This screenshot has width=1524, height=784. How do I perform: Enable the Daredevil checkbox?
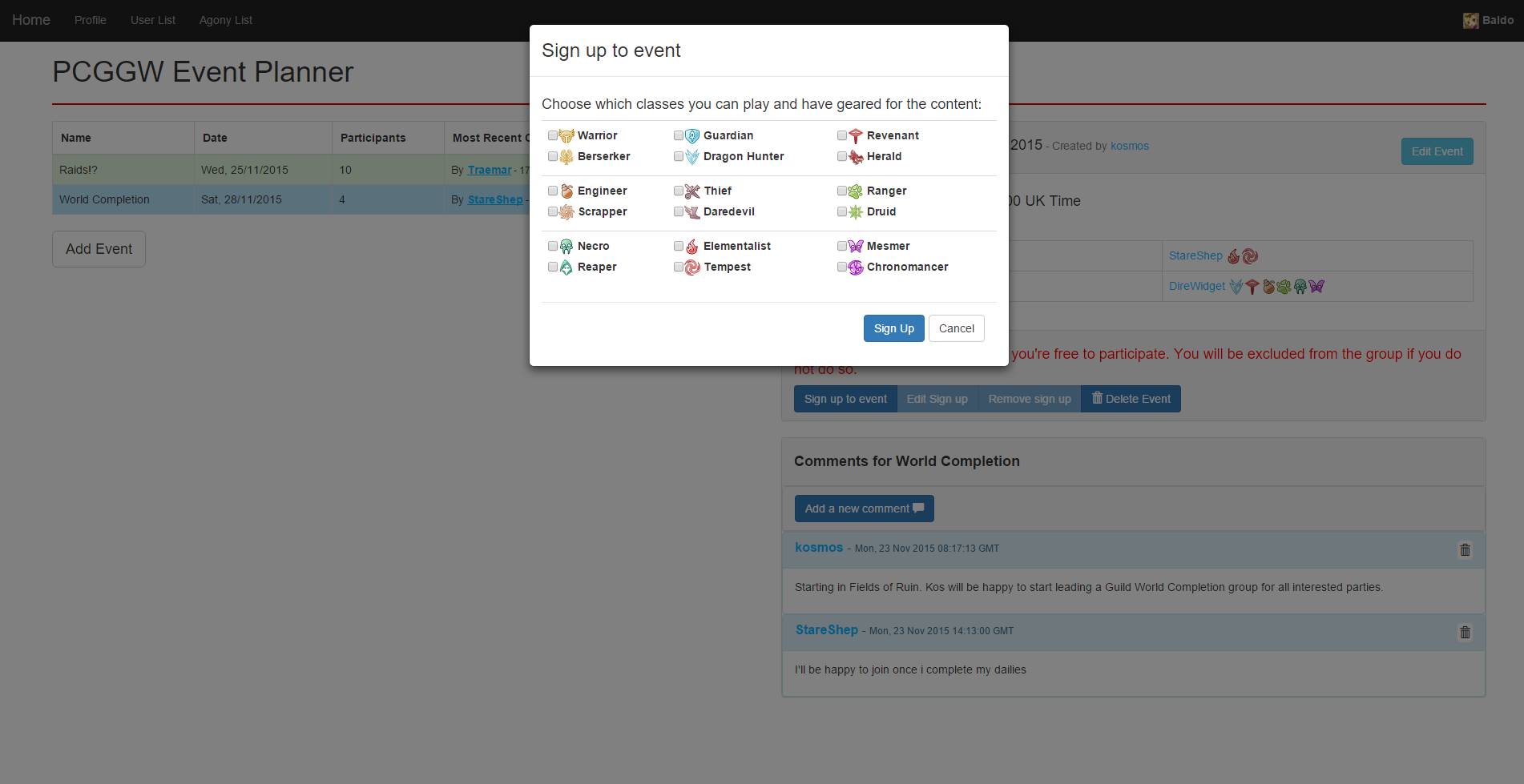pos(679,211)
